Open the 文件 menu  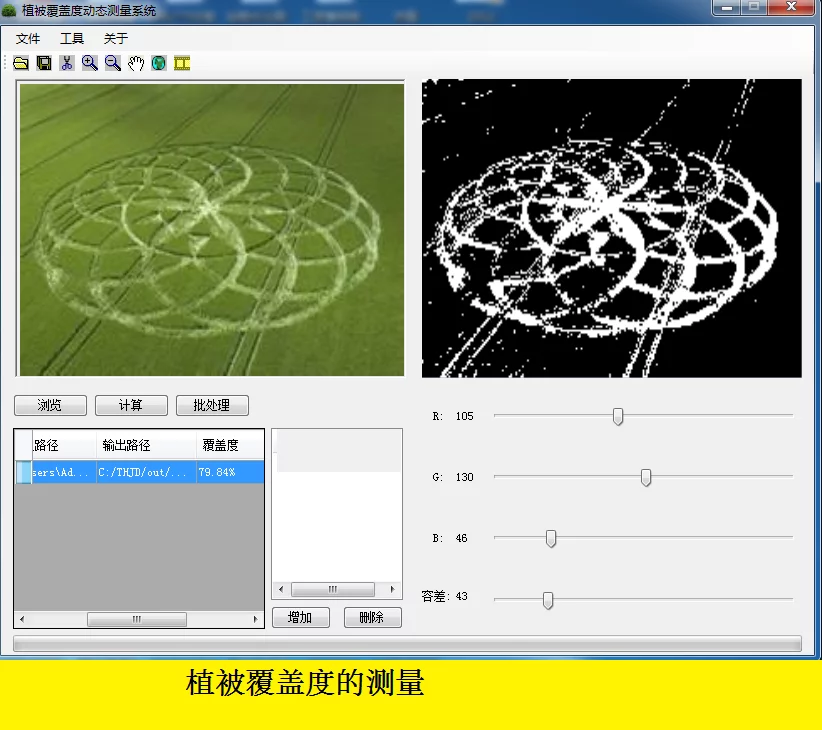tap(28, 38)
